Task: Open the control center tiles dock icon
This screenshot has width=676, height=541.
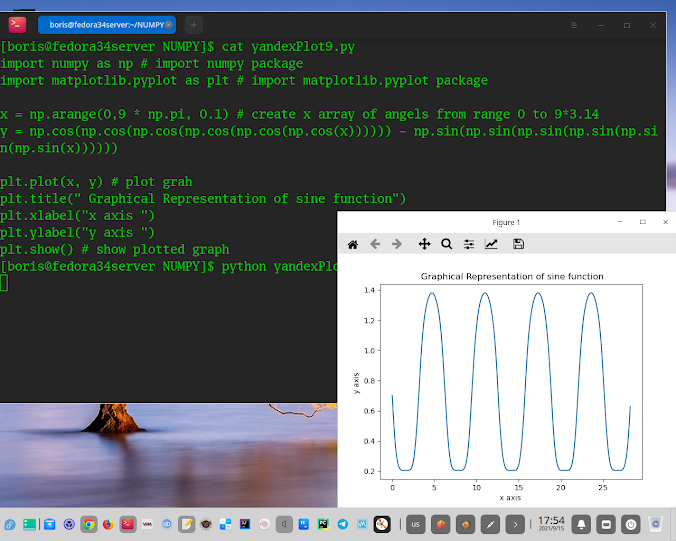Action: coord(225,524)
